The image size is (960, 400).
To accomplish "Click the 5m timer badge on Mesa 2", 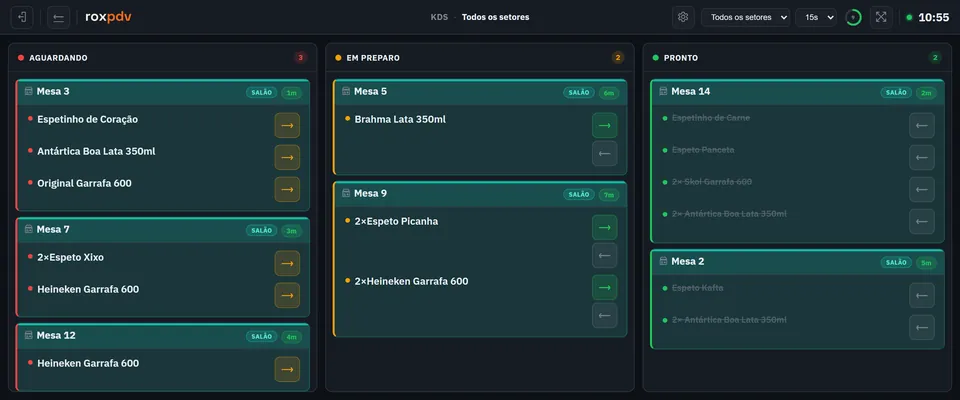I will click(926, 262).
